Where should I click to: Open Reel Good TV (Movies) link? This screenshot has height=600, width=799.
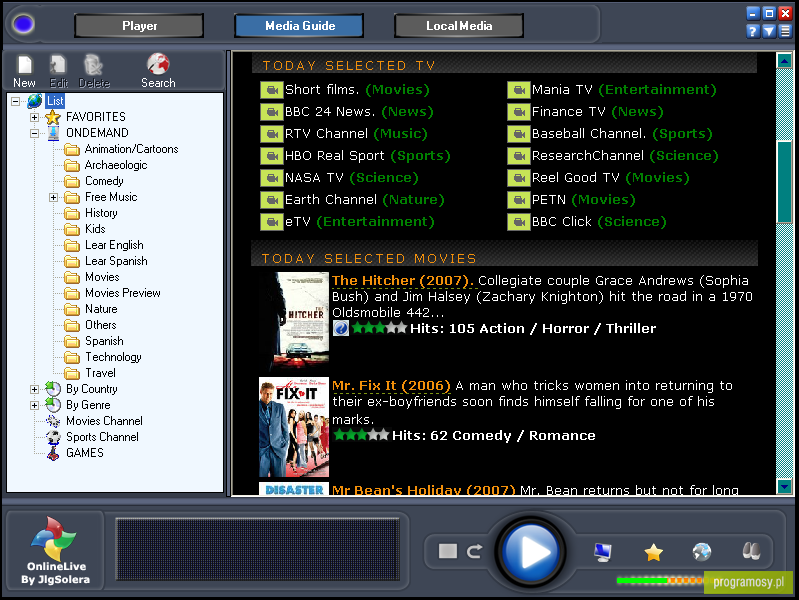pos(610,177)
